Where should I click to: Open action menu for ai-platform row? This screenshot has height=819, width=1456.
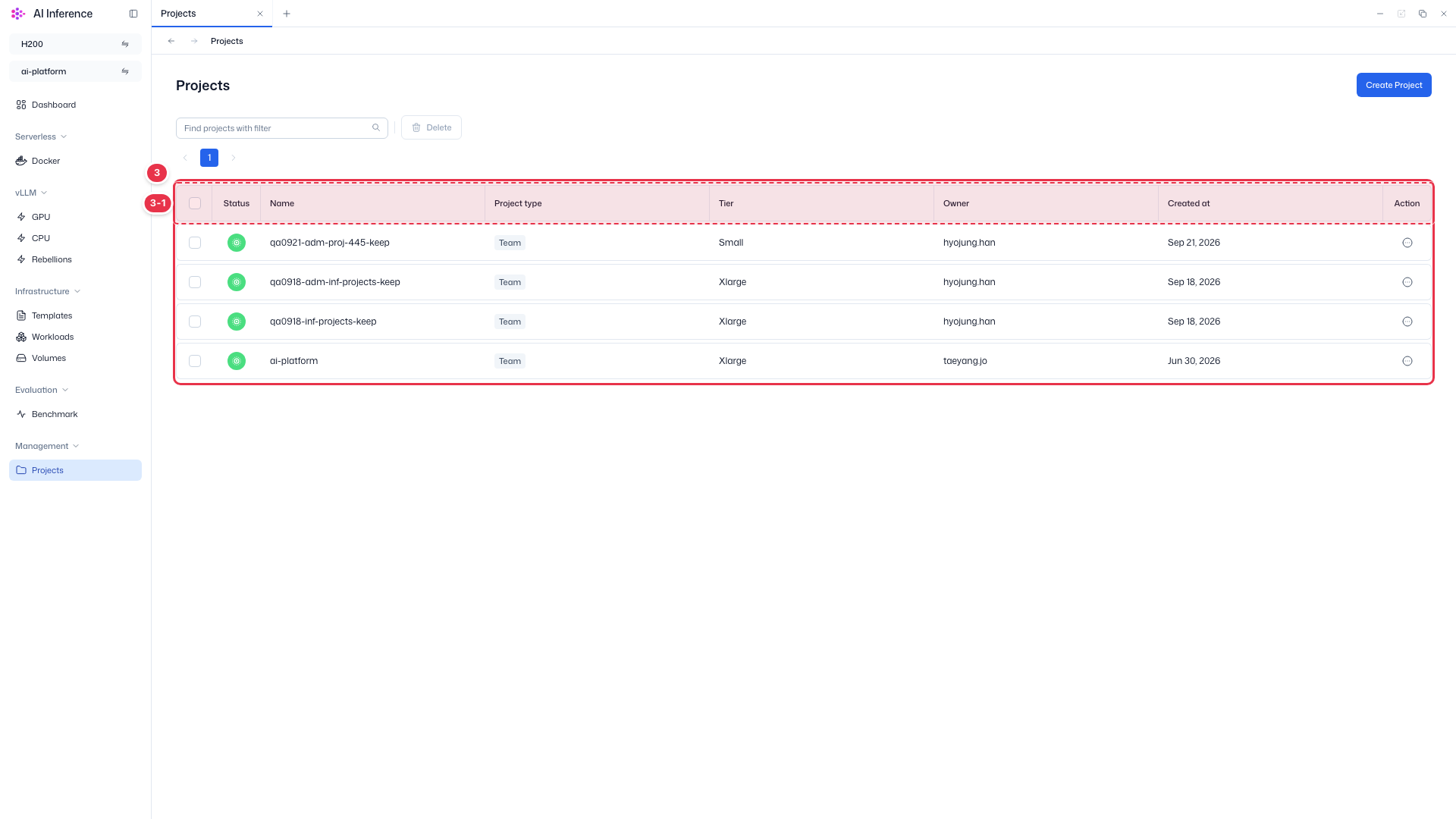pyautogui.click(x=1407, y=361)
